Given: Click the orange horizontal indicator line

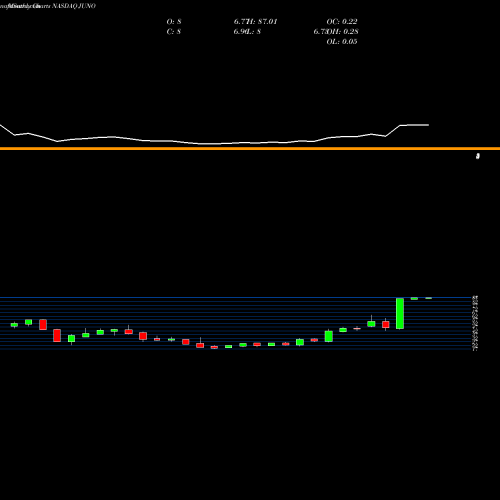Looking at the screenshot, I should point(250,148).
